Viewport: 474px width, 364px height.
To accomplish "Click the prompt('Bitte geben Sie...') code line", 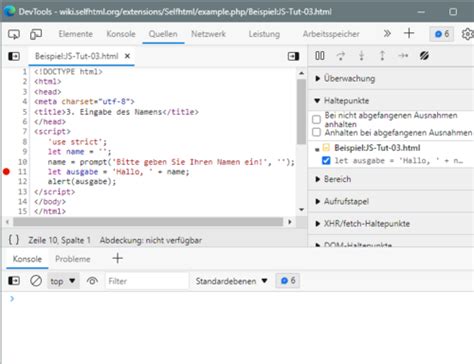I will point(171,162).
